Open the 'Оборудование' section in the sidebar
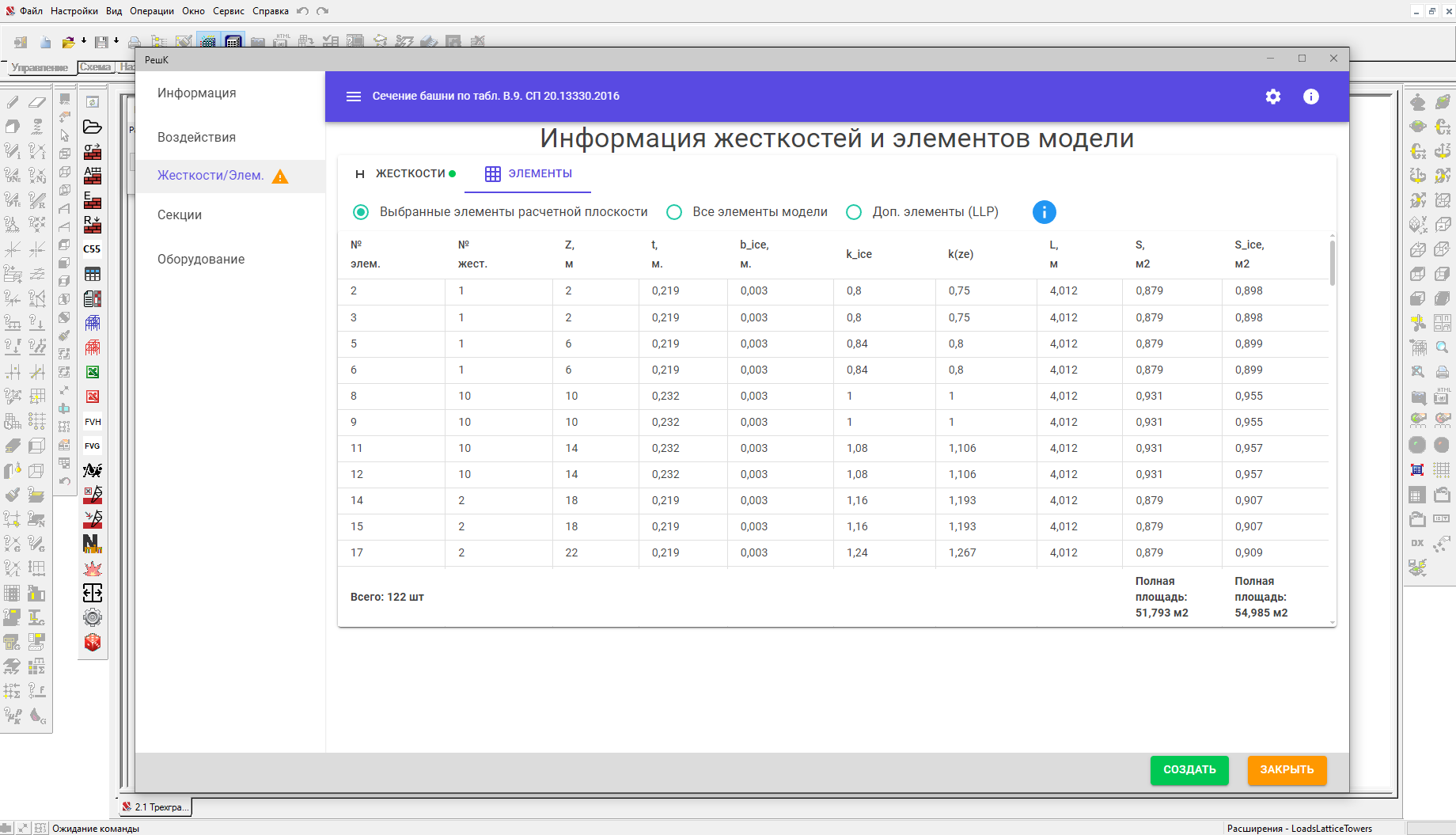 (x=201, y=260)
